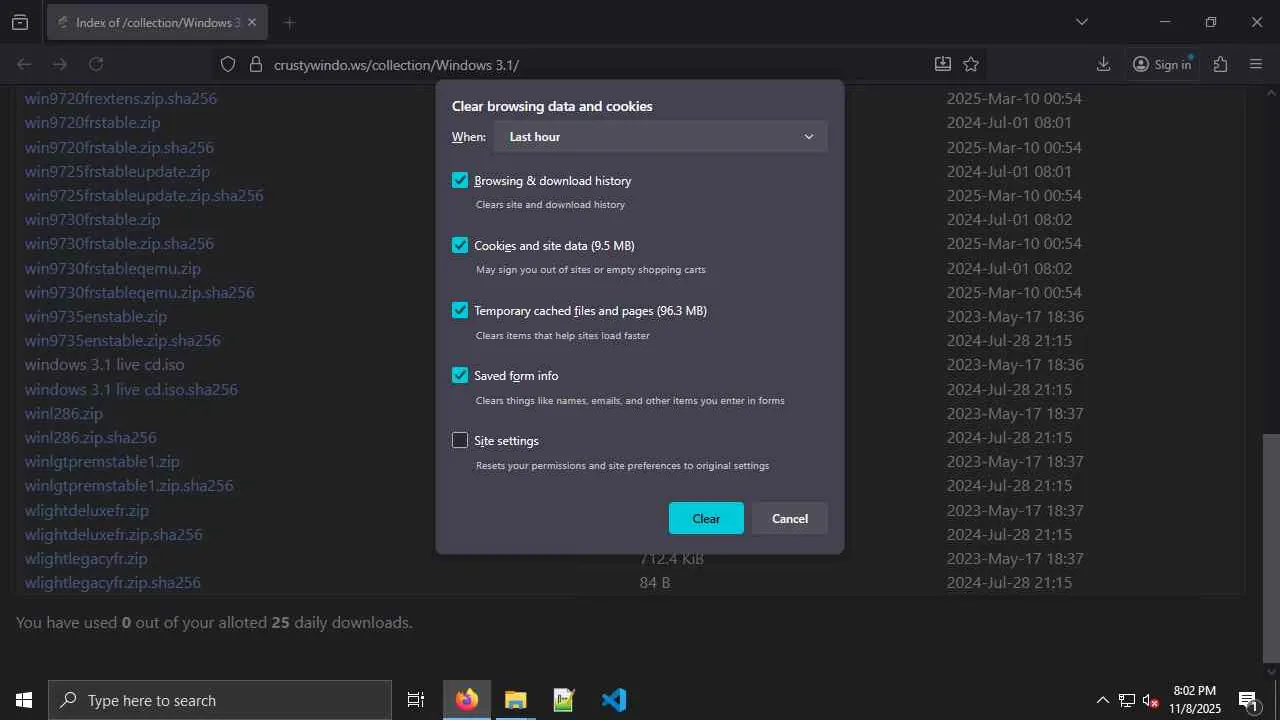Image resolution: width=1280 pixels, height=720 pixels.
Task: Open the Windows Start menu
Action: (24, 700)
